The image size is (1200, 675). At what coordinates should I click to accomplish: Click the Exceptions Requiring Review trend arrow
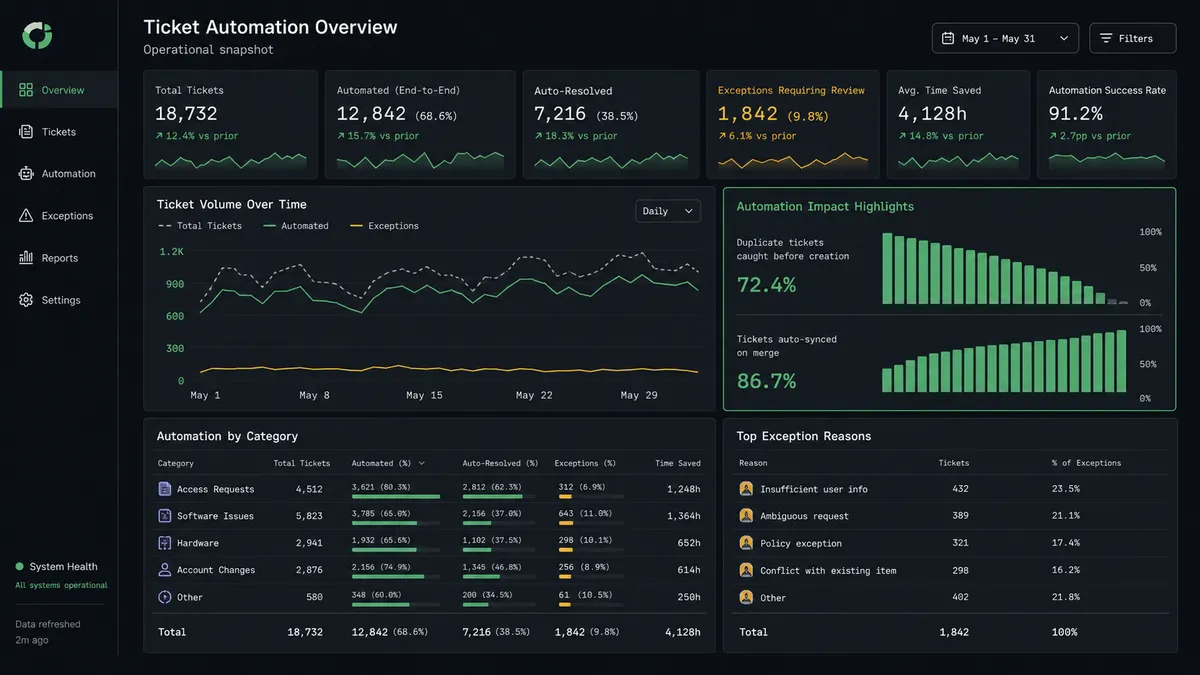[722, 136]
